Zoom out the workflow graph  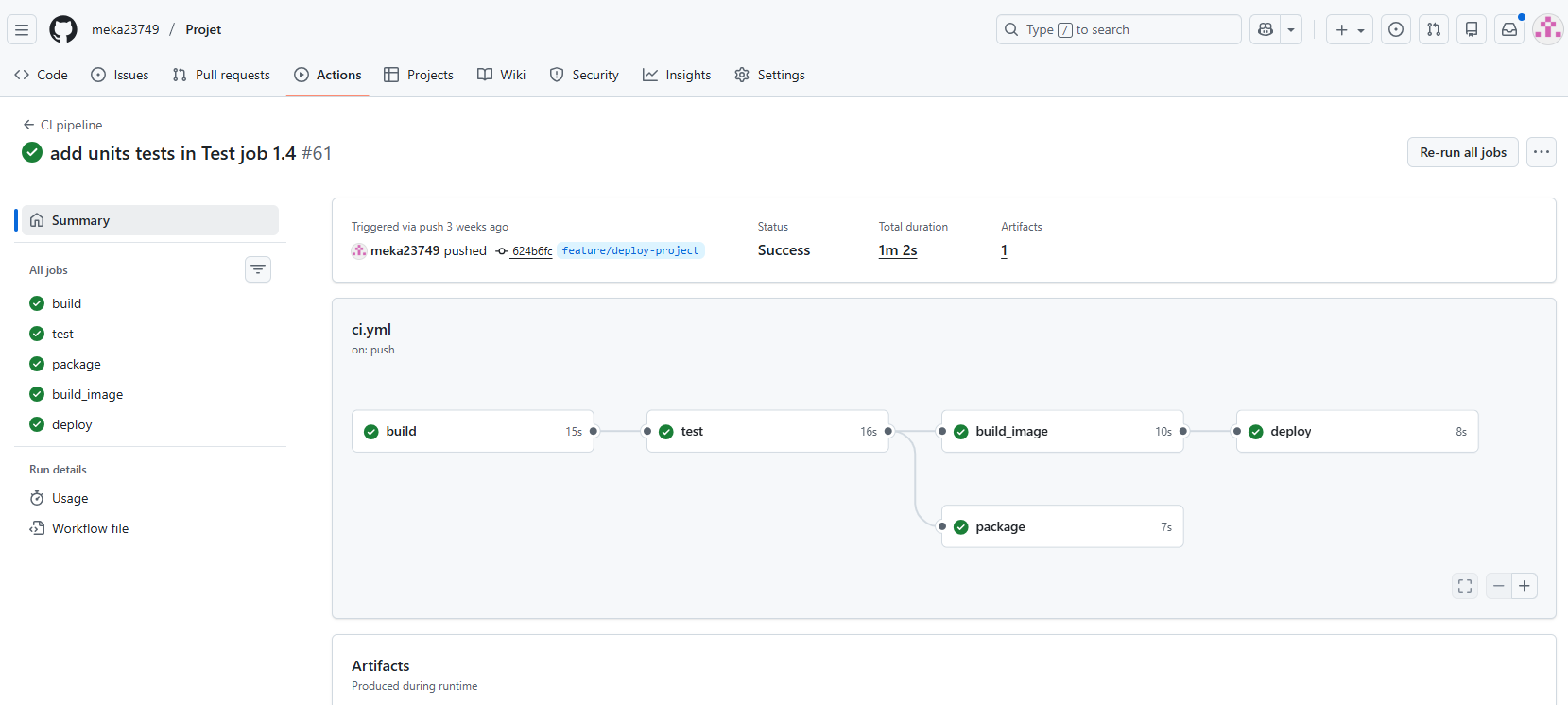pyautogui.click(x=1499, y=586)
